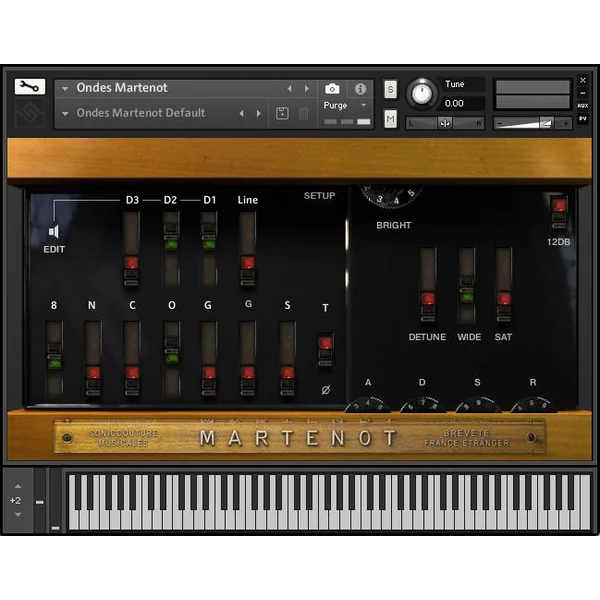
Task: Click the EDIT speaker icon
Action: point(54,232)
